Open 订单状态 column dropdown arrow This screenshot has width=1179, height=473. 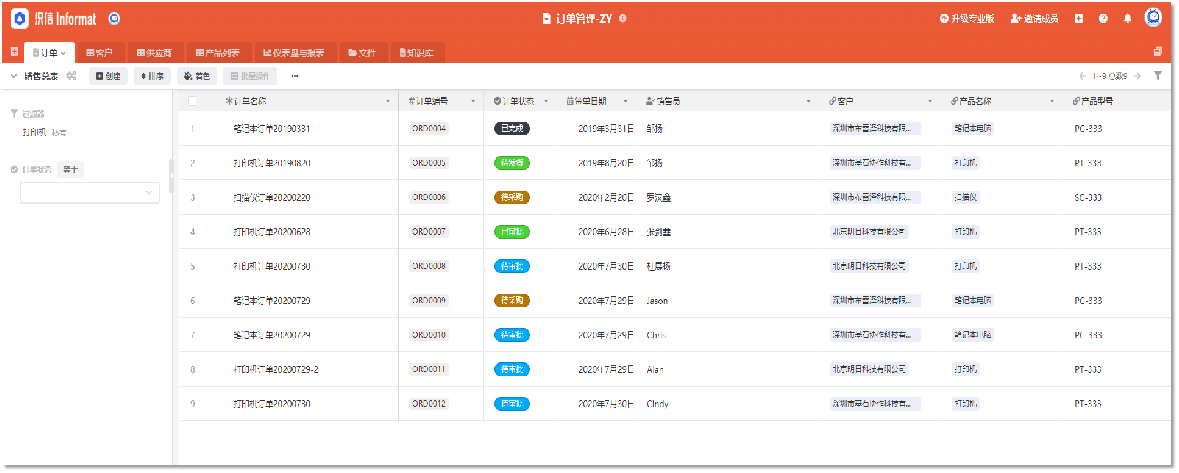click(546, 102)
